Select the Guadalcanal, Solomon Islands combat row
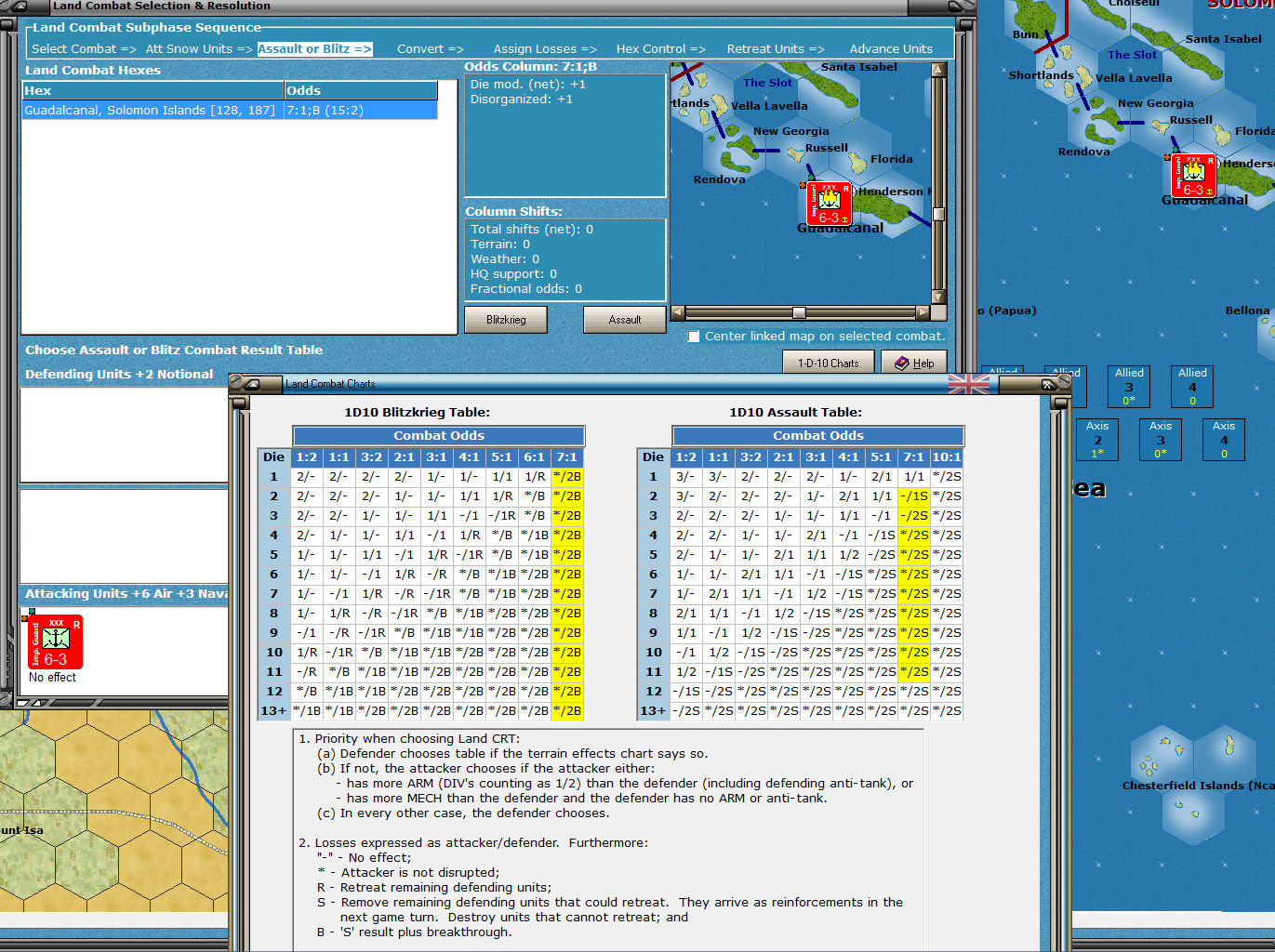This screenshot has height=952, width=1275. point(230,111)
